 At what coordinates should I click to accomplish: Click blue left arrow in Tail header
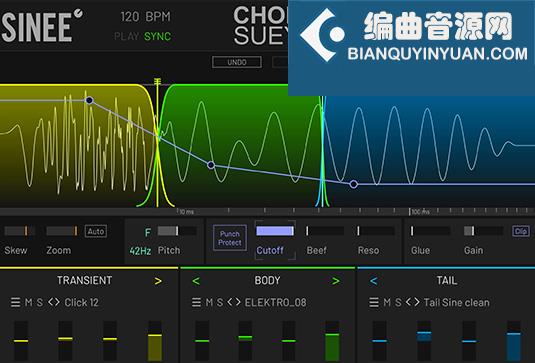[x=374, y=281]
